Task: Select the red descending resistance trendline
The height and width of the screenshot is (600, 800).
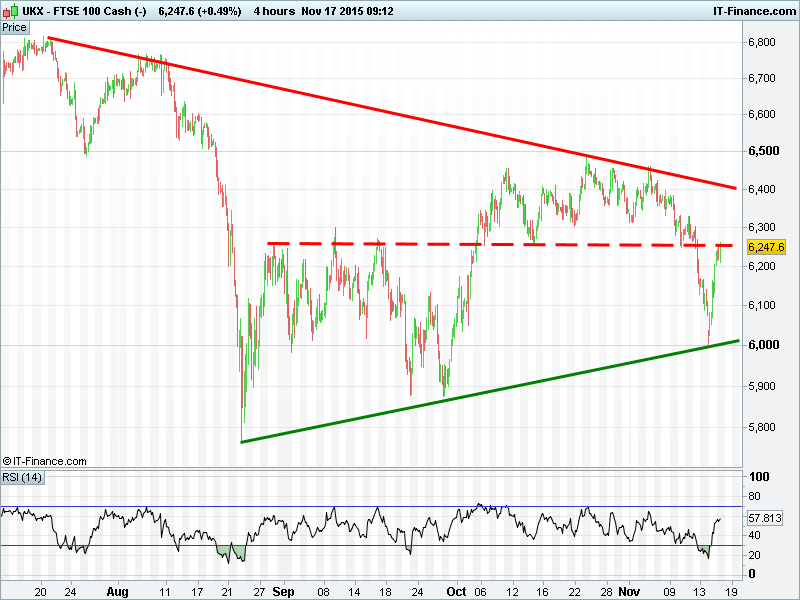Action: [392, 113]
